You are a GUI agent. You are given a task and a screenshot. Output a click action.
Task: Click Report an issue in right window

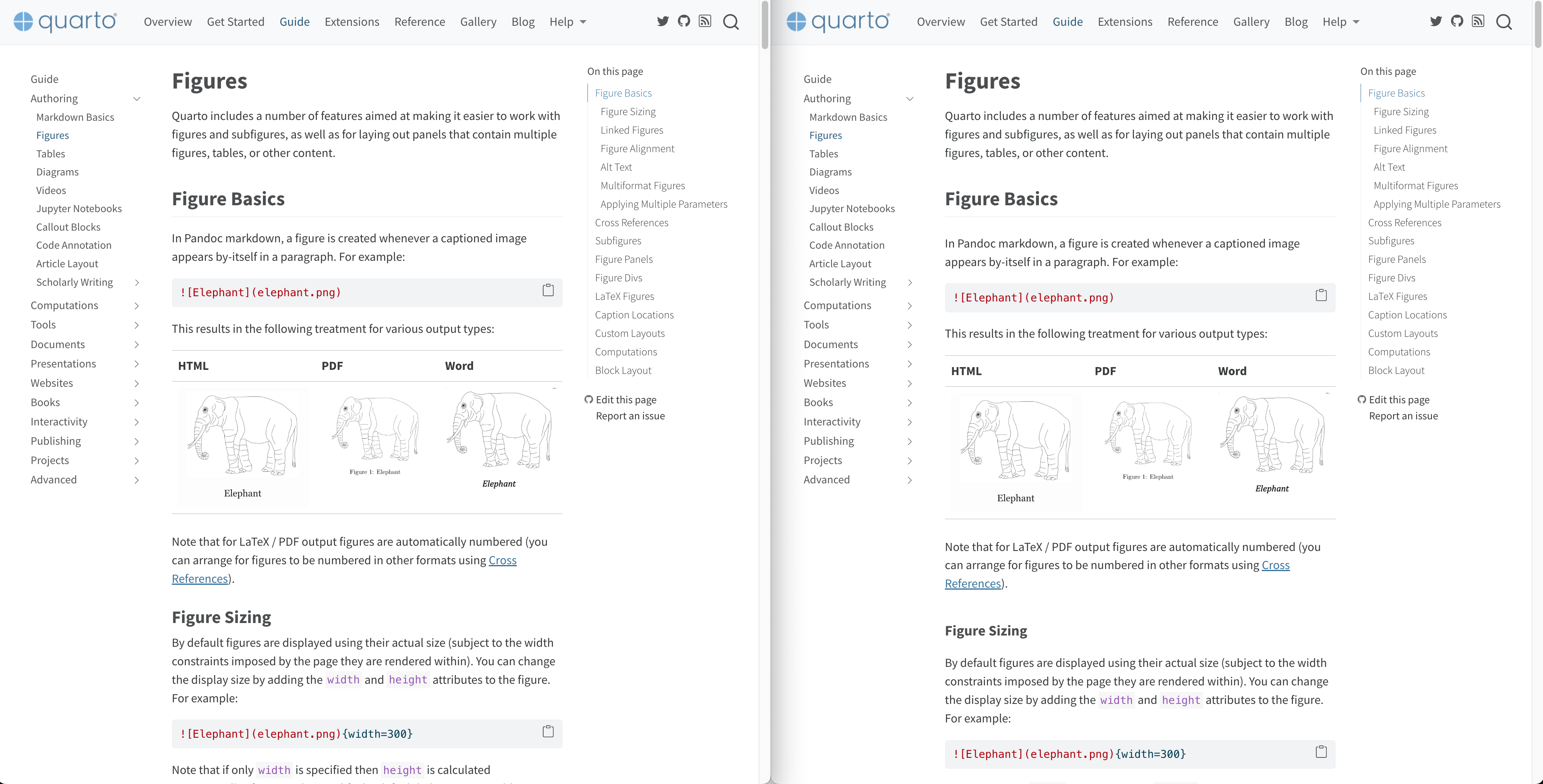(1403, 415)
